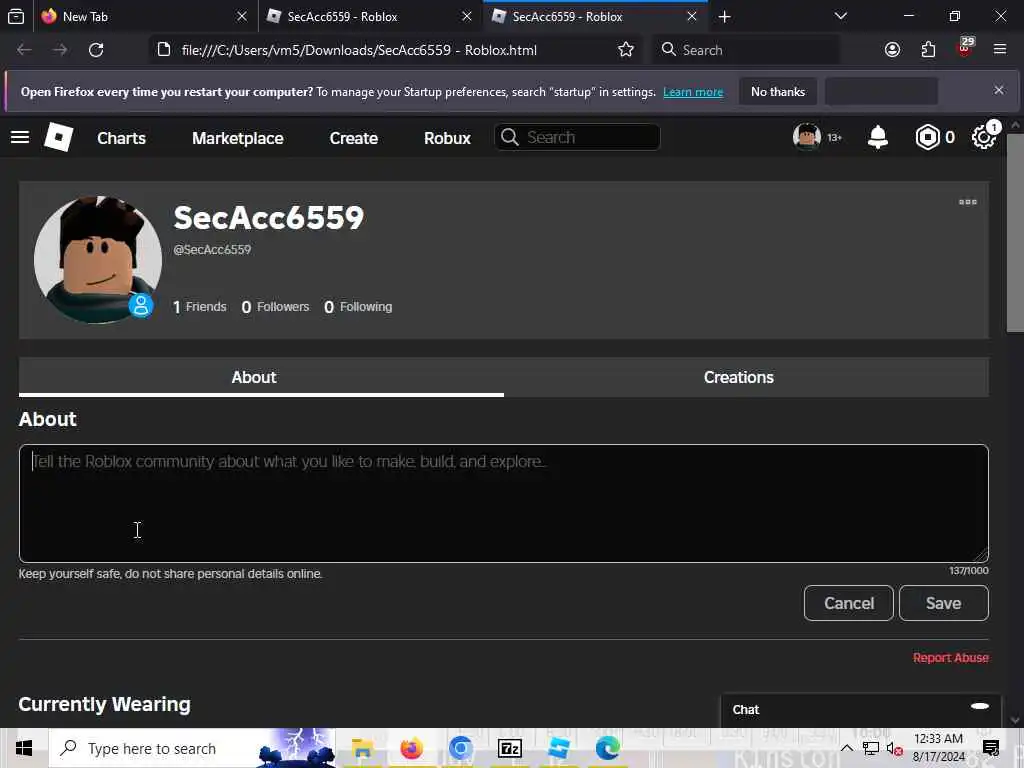Image resolution: width=1024 pixels, height=768 pixels.
Task: Open File Explorer from the taskbar
Action: click(362, 748)
